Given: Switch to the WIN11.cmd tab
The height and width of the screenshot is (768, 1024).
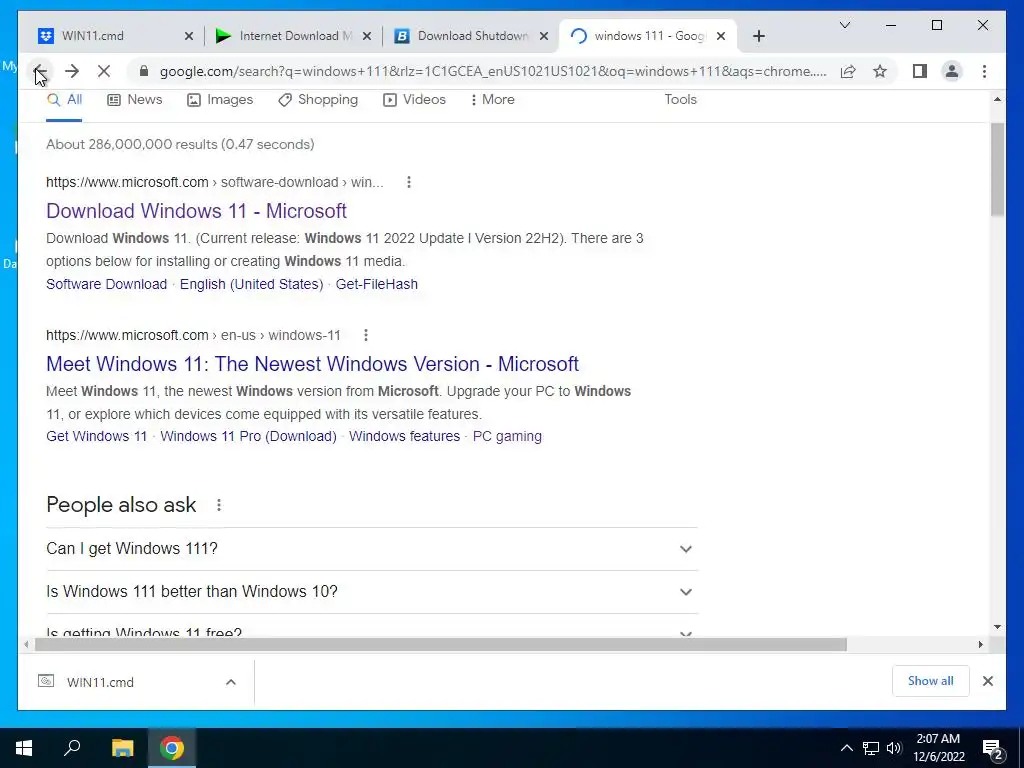Looking at the screenshot, I should coord(115,36).
